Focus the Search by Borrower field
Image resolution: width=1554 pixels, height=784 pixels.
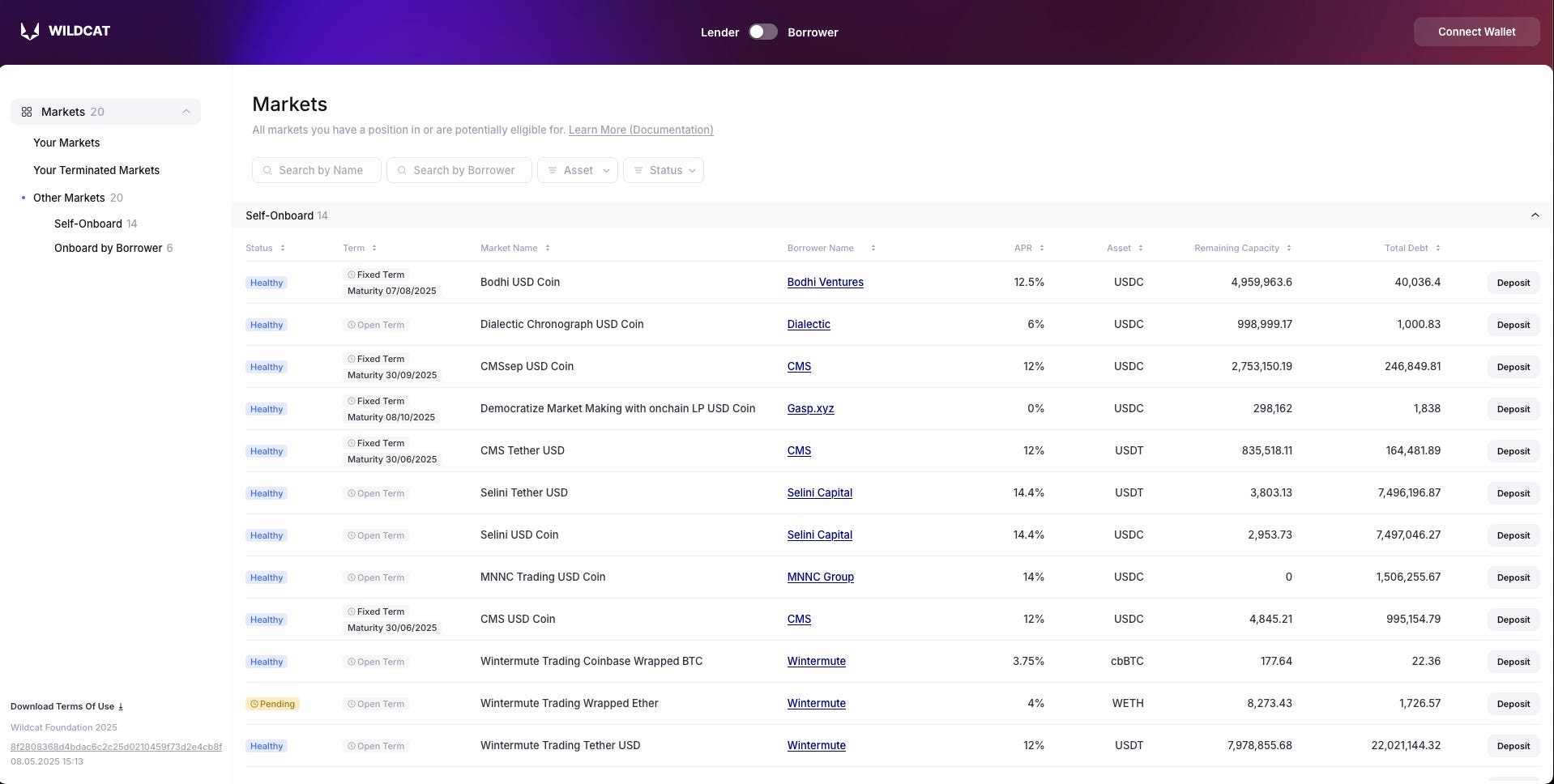point(459,170)
